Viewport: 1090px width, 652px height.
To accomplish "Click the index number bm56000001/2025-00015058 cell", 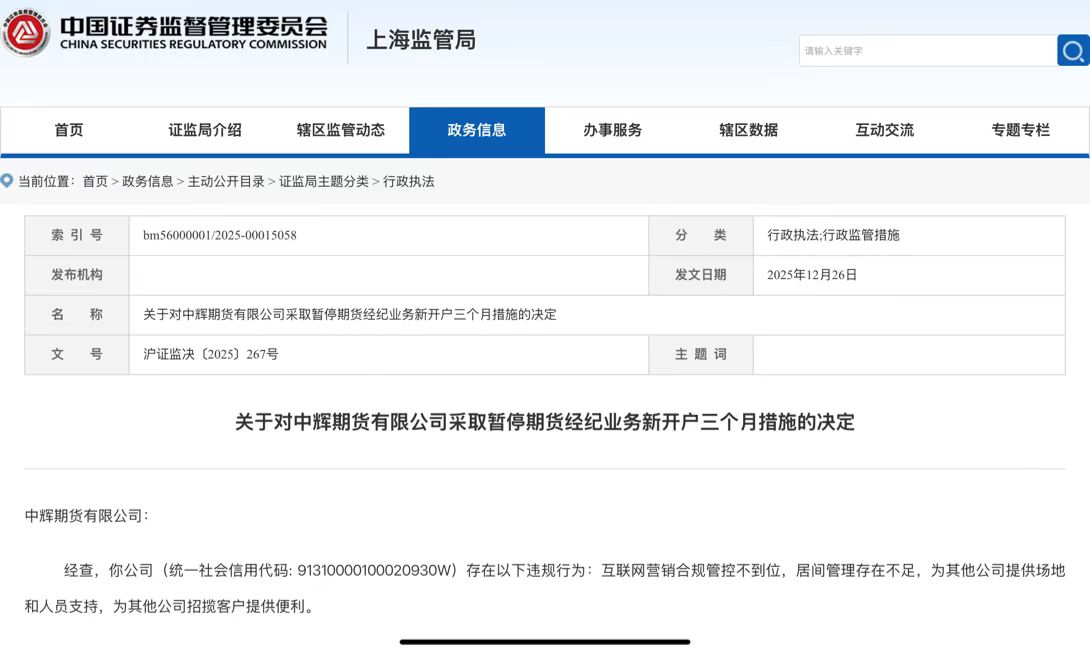I will (x=220, y=236).
